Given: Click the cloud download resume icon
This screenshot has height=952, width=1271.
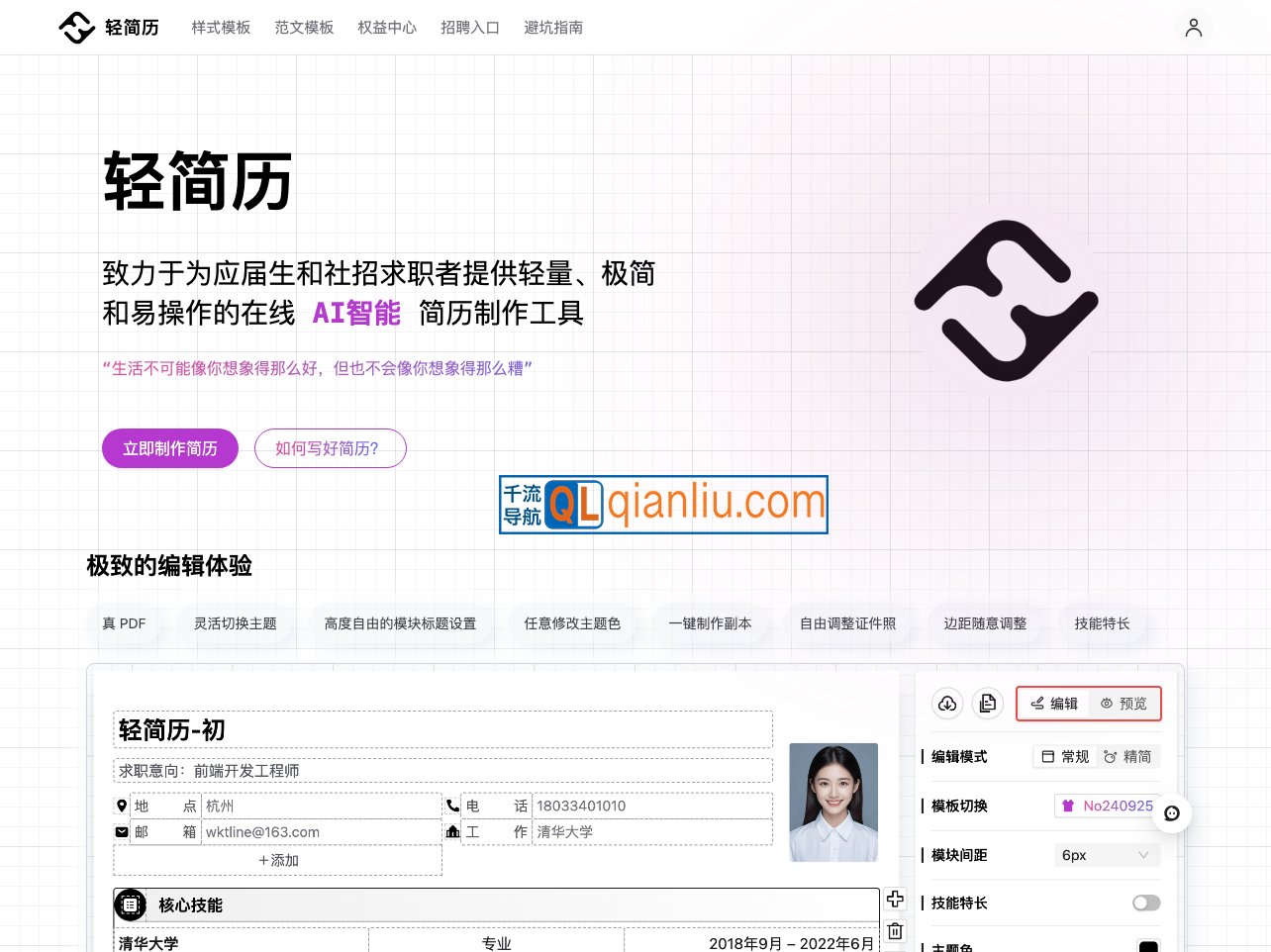Looking at the screenshot, I should click(x=947, y=704).
